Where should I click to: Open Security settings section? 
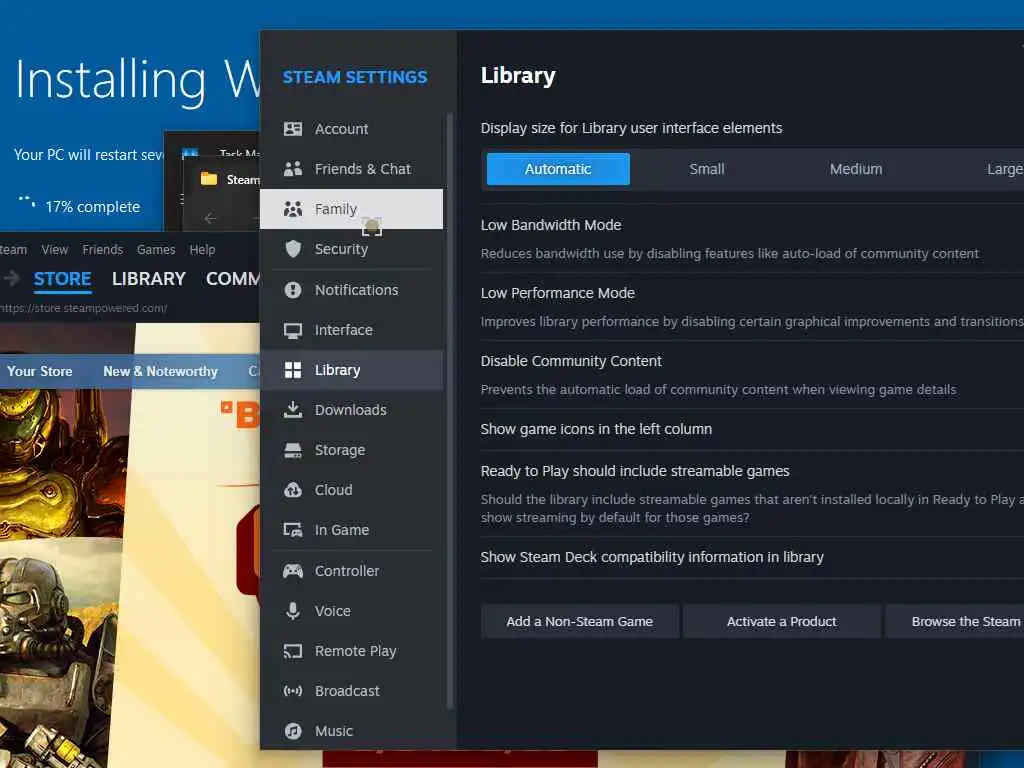pyautogui.click(x=351, y=249)
